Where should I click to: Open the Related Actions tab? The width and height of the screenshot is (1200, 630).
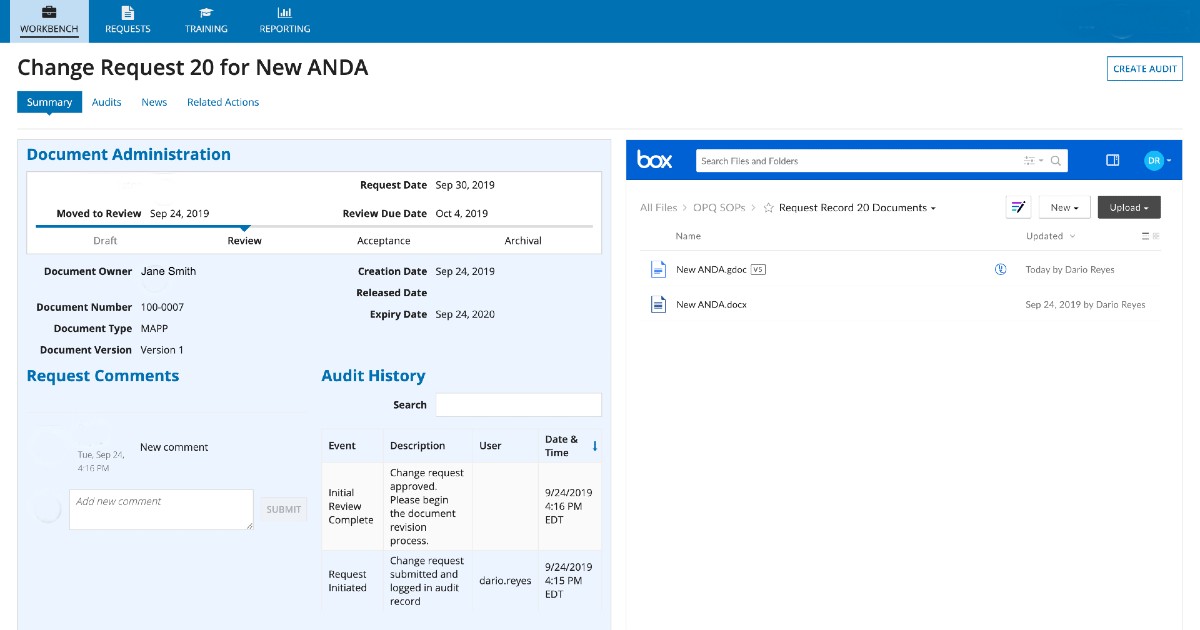[x=222, y=102]
